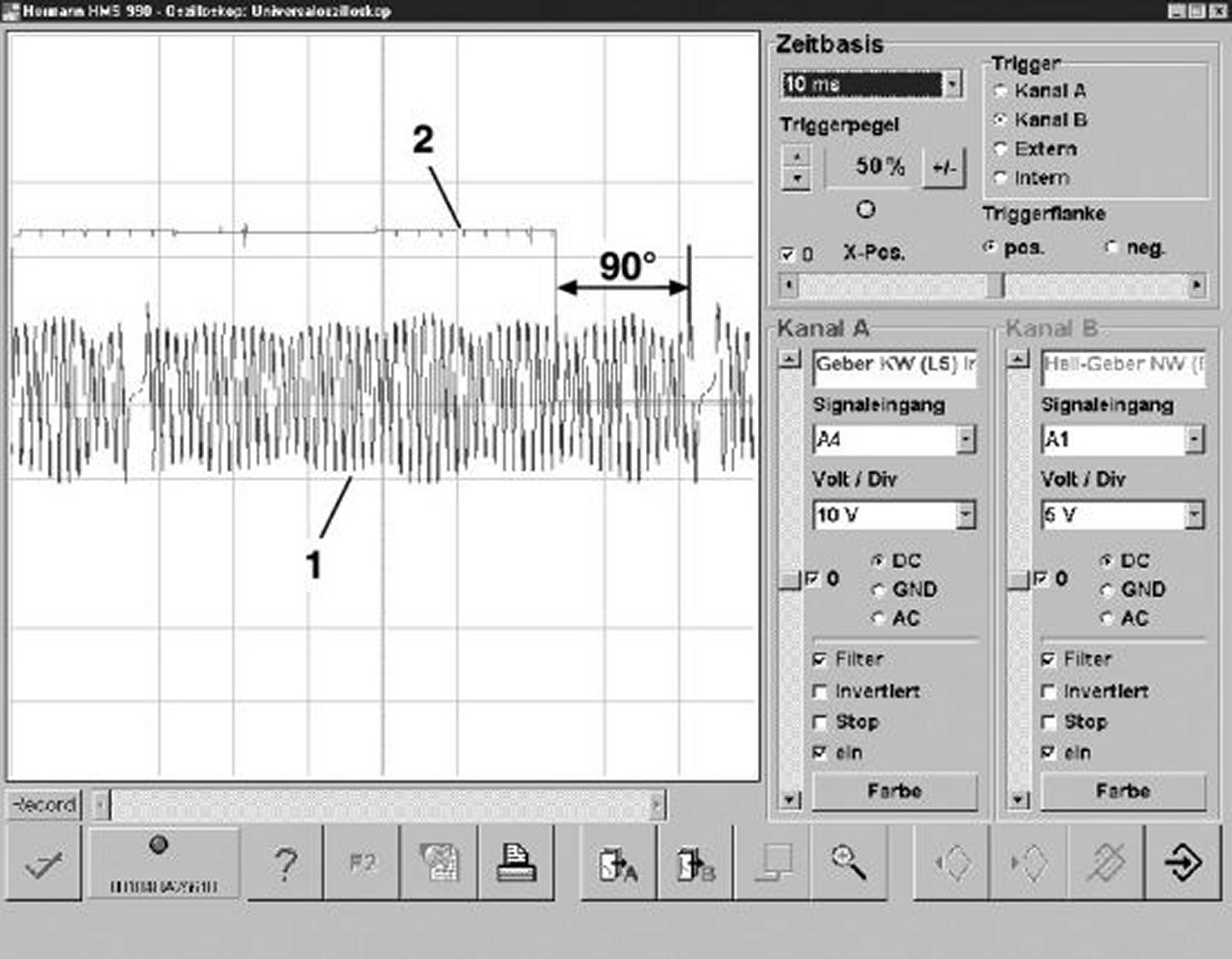Enable the Invertiert checkbox for Kanal A

(x=820, y=691)
